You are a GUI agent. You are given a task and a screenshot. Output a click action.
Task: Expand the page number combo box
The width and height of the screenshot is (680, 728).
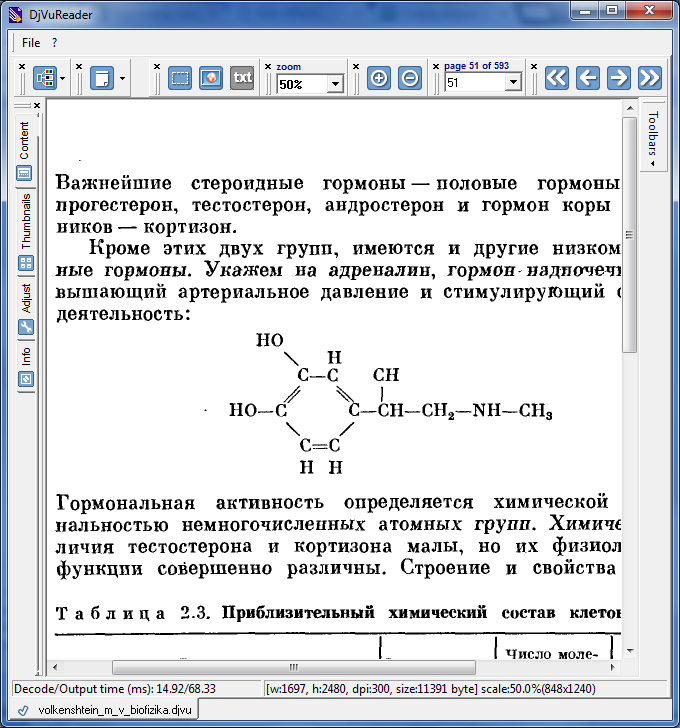(513, 84)
